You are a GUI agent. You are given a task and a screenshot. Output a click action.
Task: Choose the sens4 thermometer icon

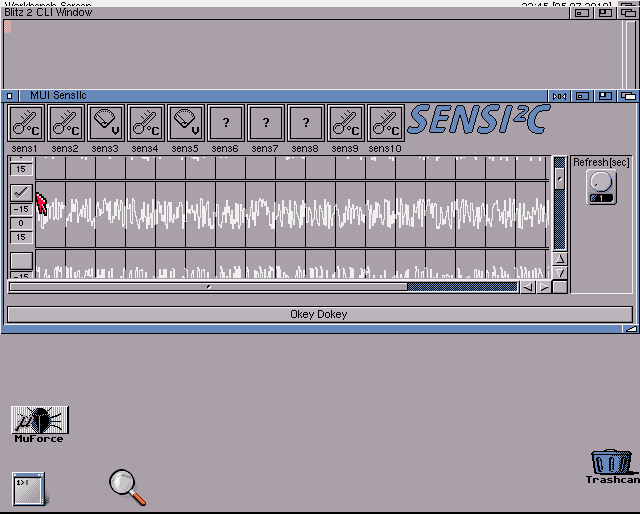(145, 124)
